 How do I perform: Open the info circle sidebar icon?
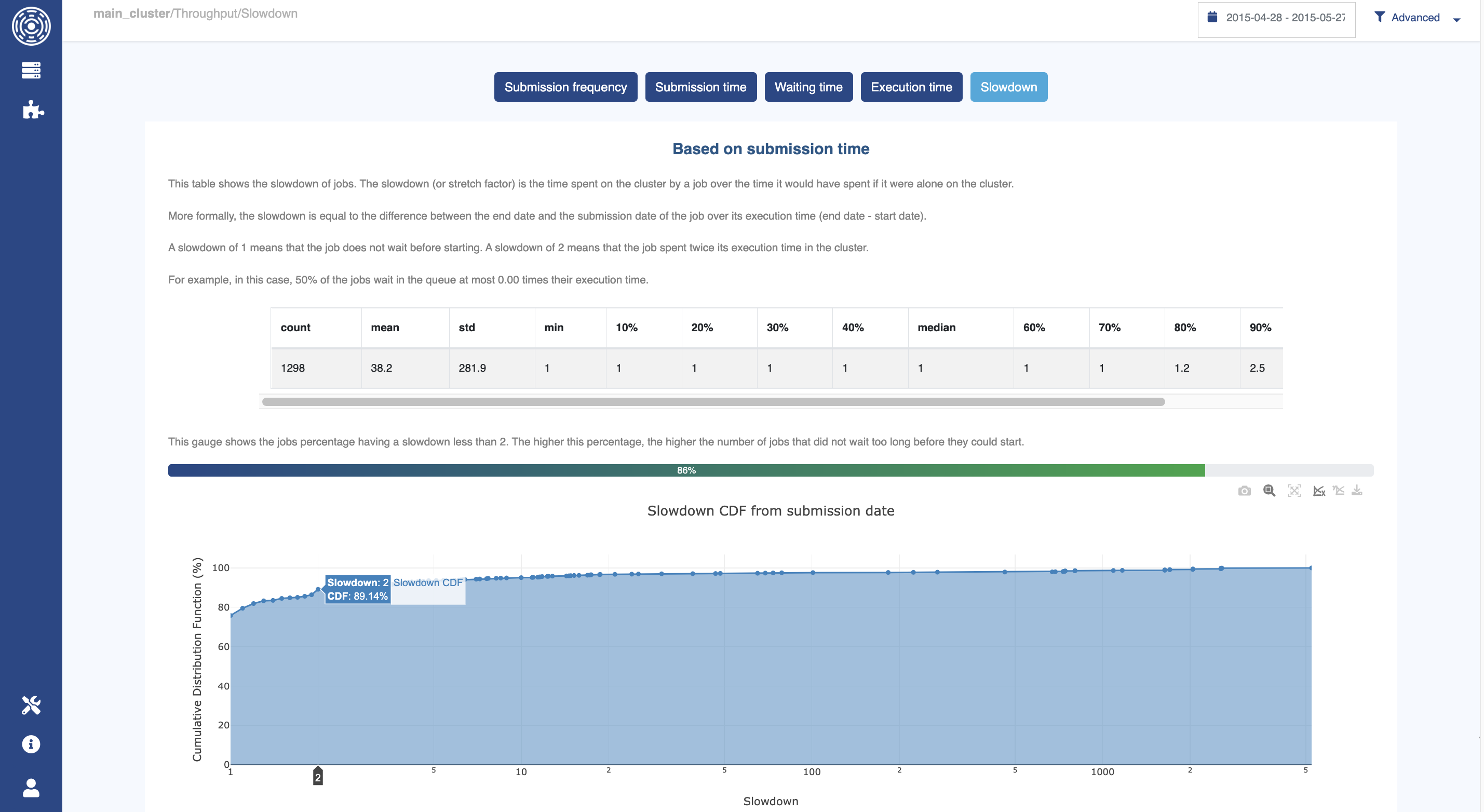coord(31,744)
